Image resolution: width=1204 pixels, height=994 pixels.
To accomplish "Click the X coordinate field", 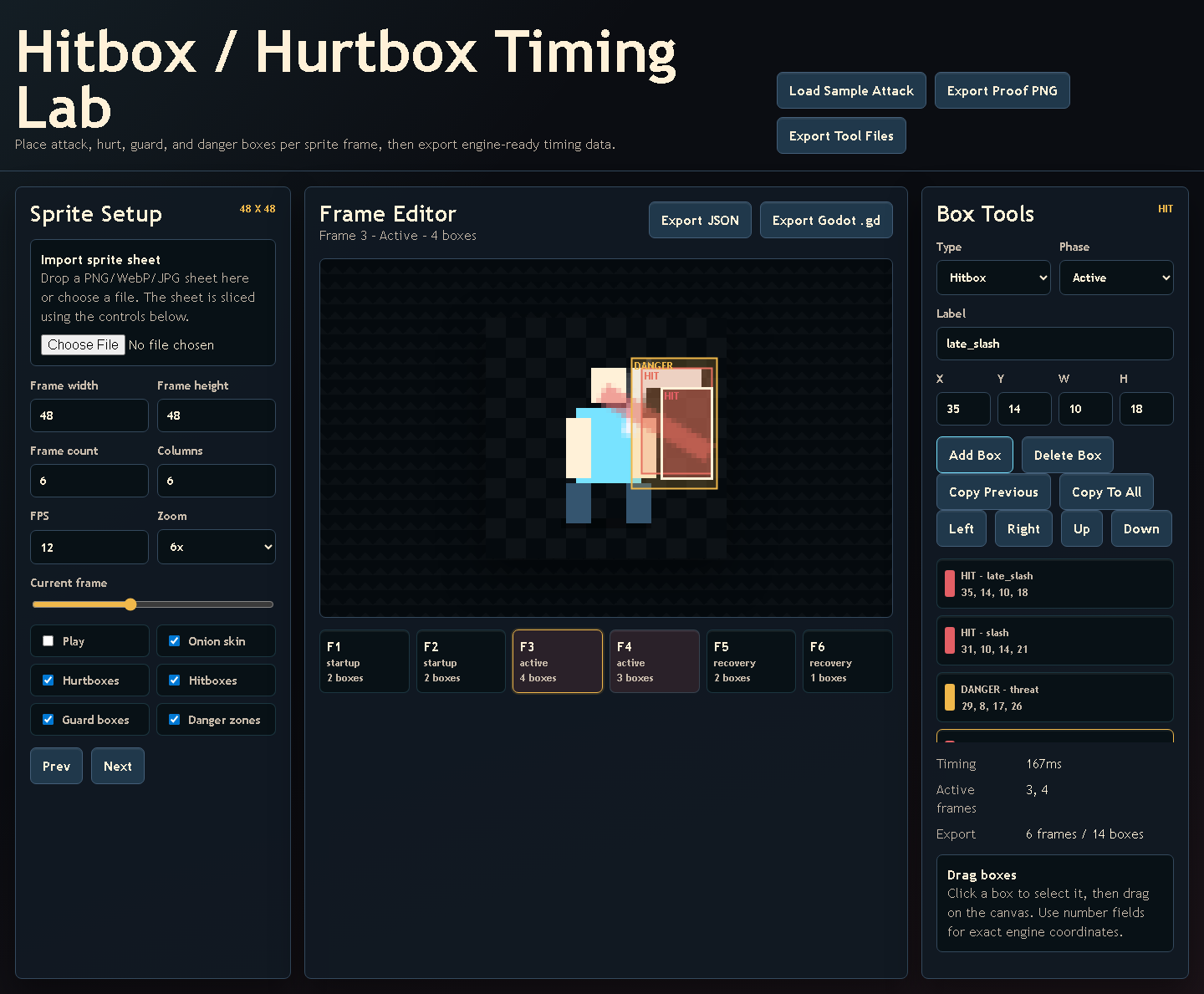I will pos(963,409).
